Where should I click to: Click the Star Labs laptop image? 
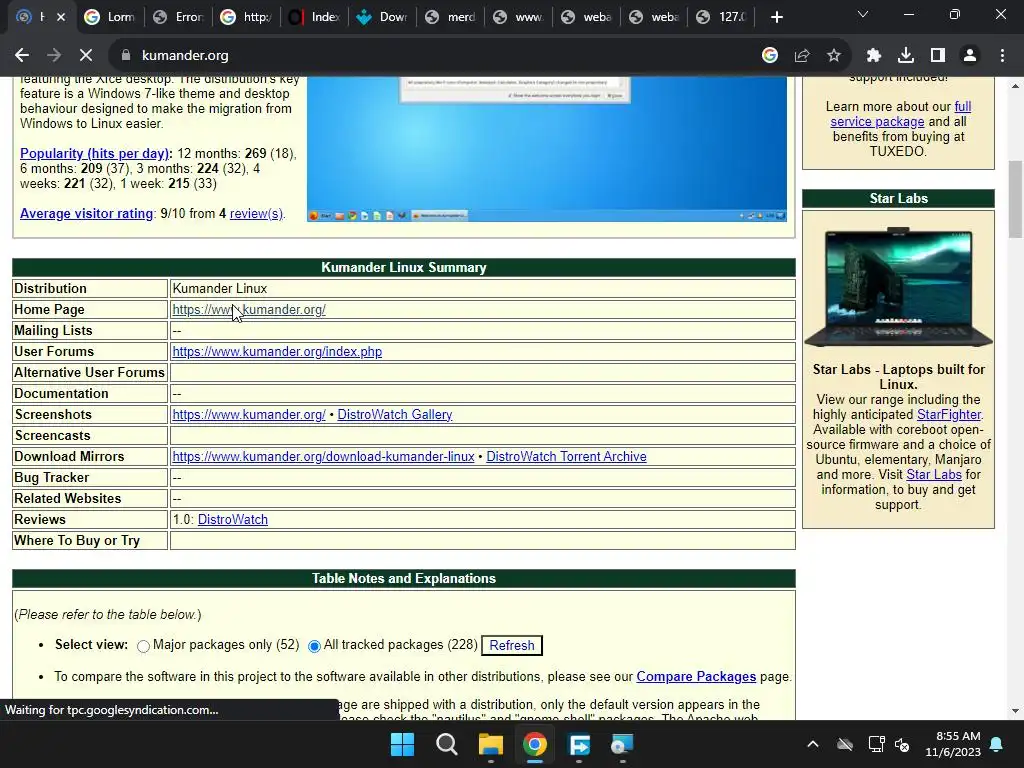click(x=899, y=287)
